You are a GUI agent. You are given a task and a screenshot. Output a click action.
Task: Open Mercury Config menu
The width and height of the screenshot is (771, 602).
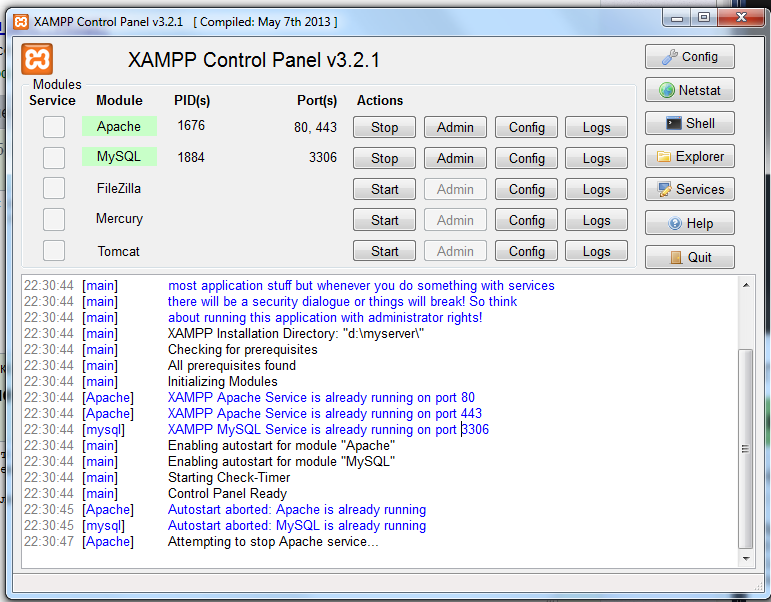tap(526, 220)
